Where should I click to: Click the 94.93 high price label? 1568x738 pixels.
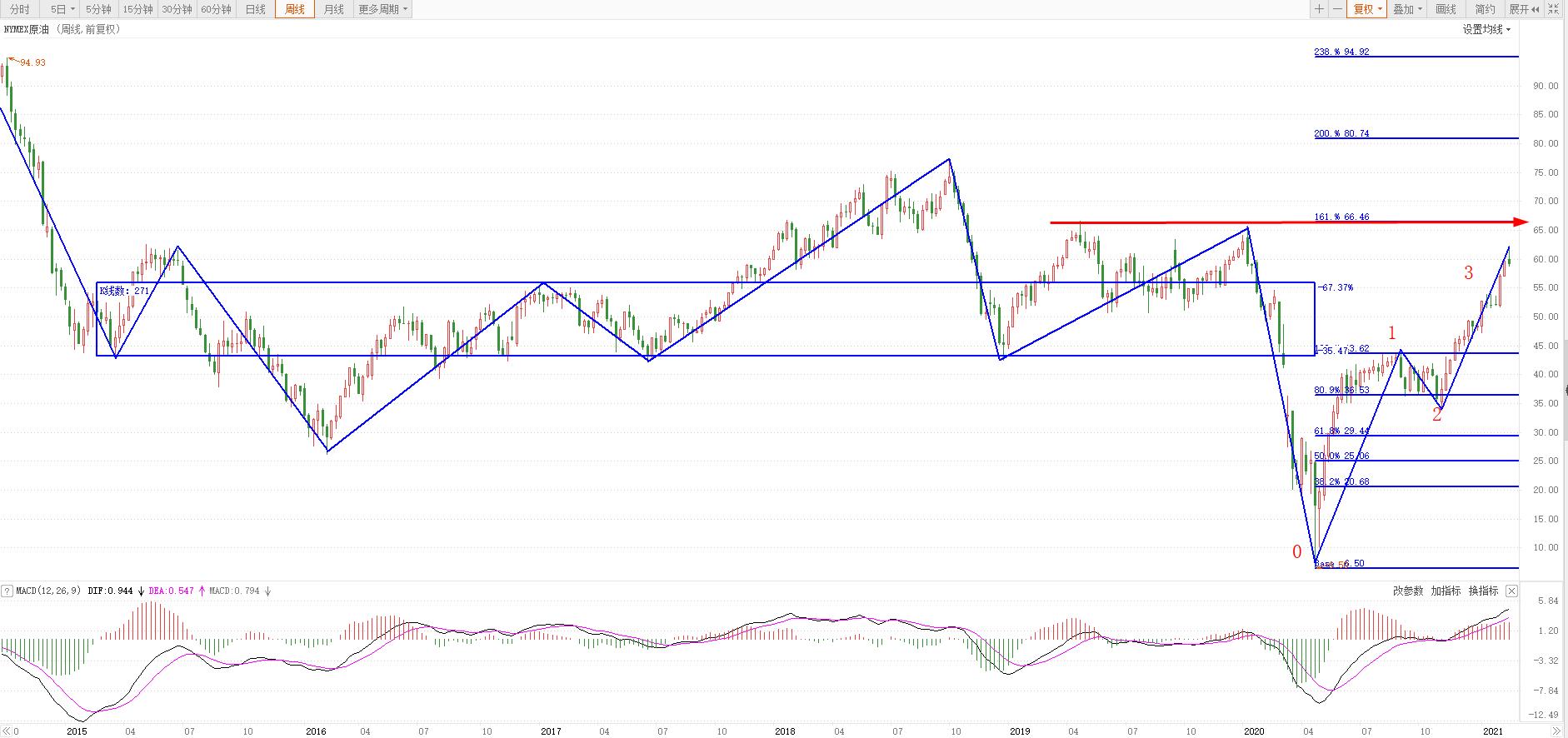click(x=32, y=62)
